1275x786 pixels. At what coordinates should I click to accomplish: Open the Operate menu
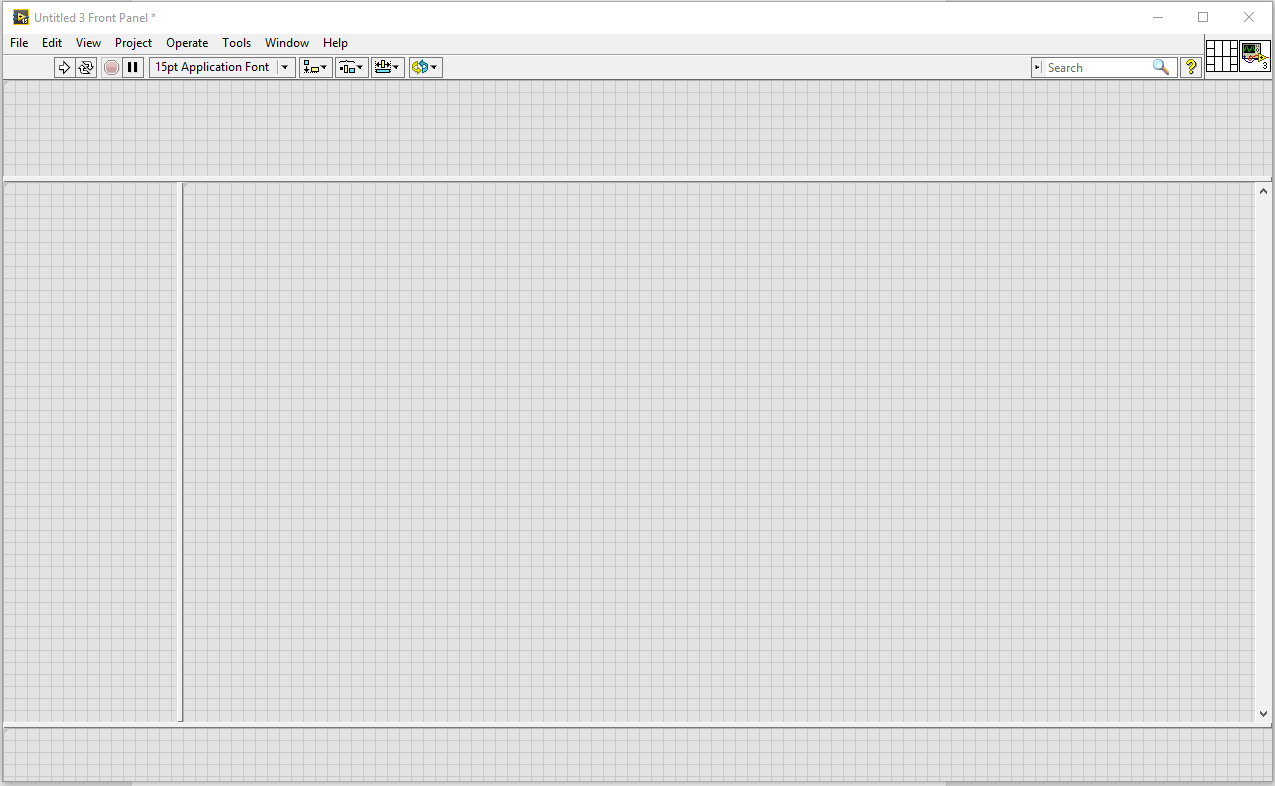[186, 42]
